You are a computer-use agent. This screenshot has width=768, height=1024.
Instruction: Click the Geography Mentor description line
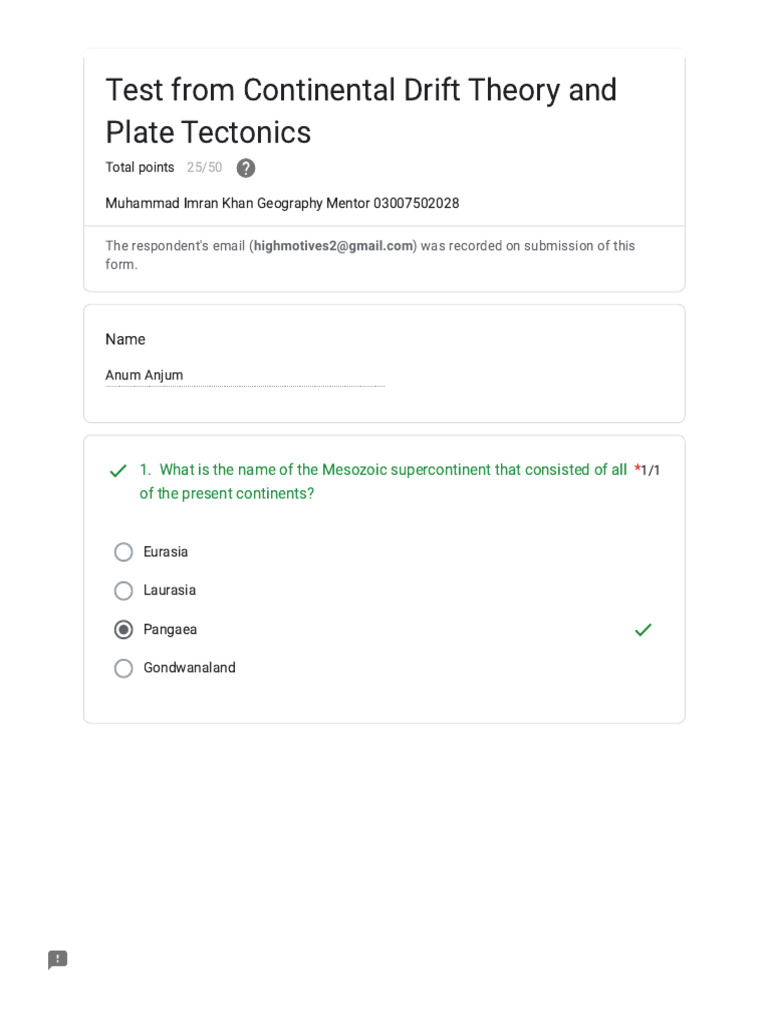click(282, 204)
